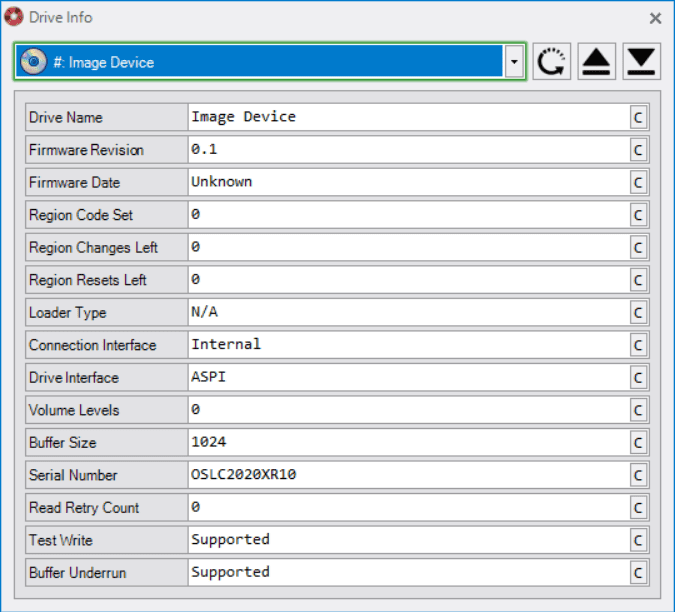Click the 'Drive Name' label
675x612 pixels.
click(x=66, y=117)
